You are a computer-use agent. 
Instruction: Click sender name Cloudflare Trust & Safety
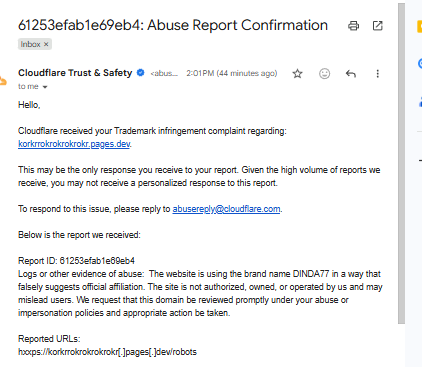click(75, 73)
